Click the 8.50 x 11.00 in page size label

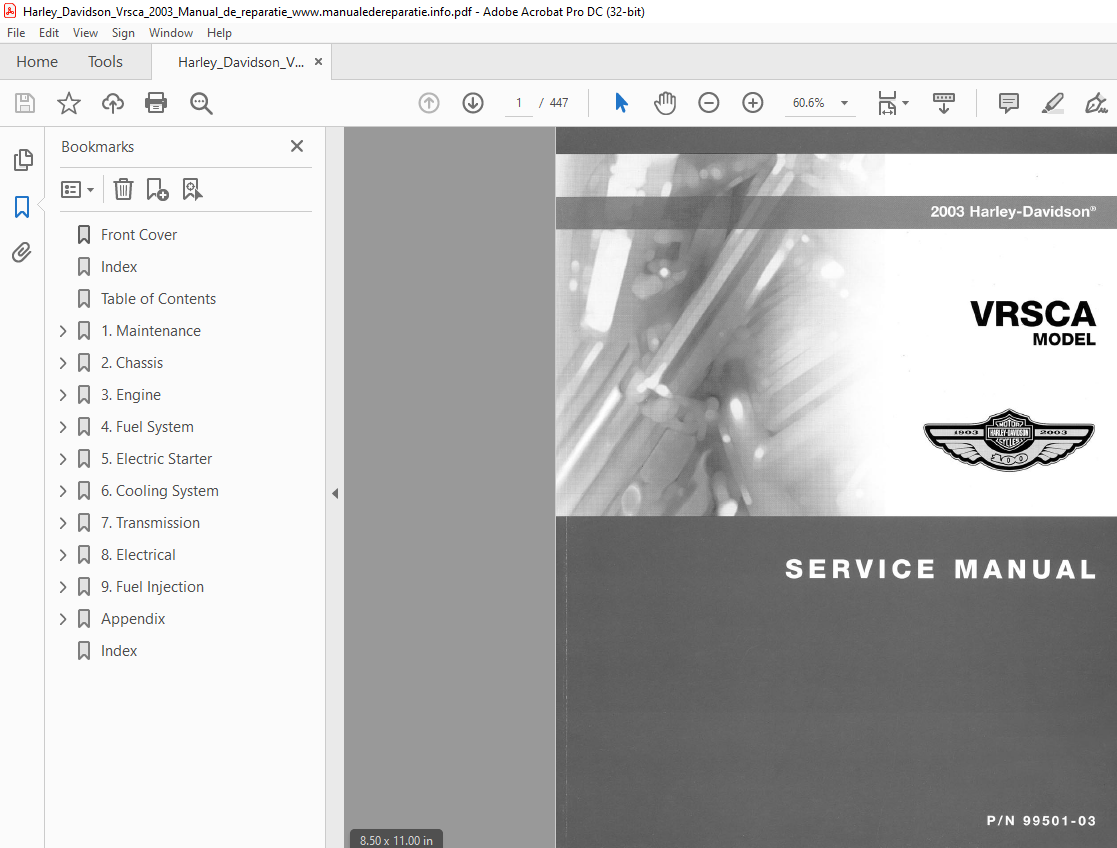click(396, 840)
